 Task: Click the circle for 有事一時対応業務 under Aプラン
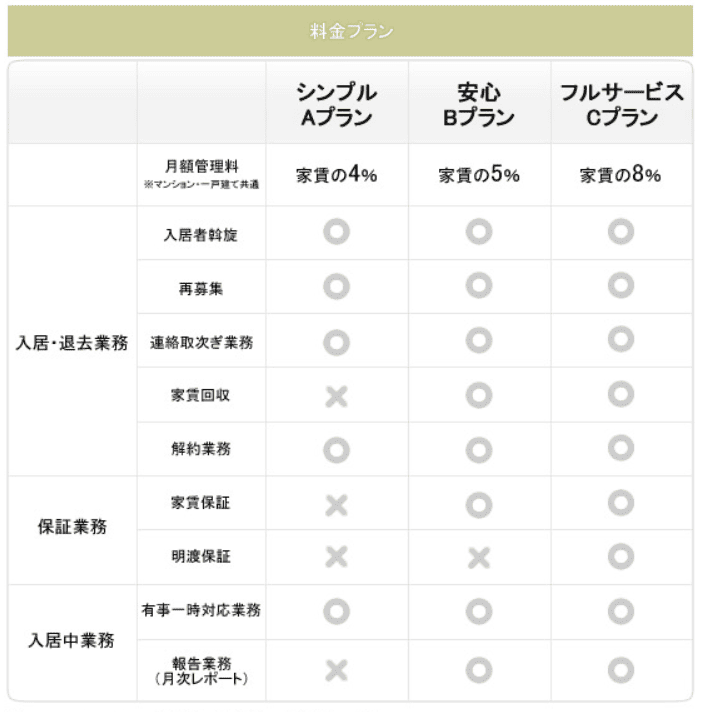[337, 611]
